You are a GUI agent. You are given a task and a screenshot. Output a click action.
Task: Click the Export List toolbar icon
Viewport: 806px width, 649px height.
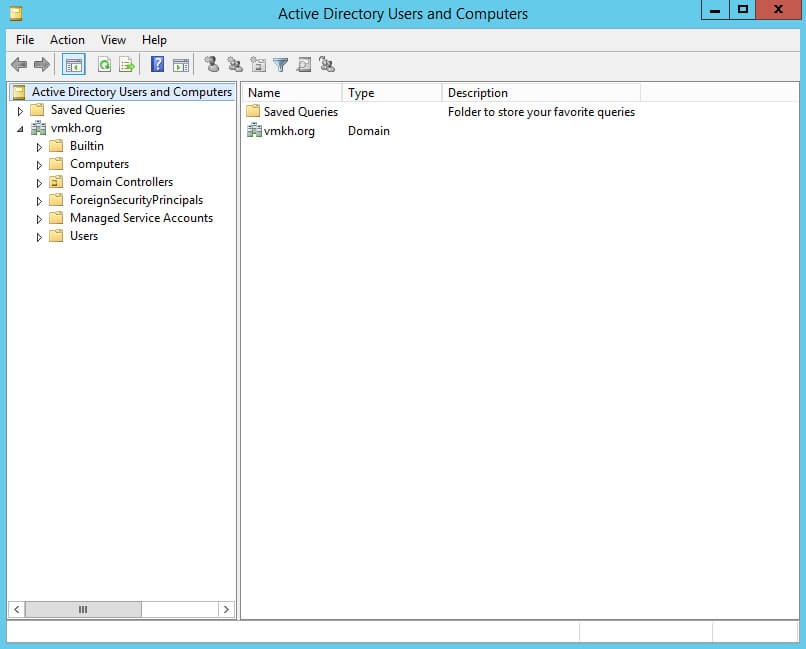pyautogui.click(x=127, y=65)
